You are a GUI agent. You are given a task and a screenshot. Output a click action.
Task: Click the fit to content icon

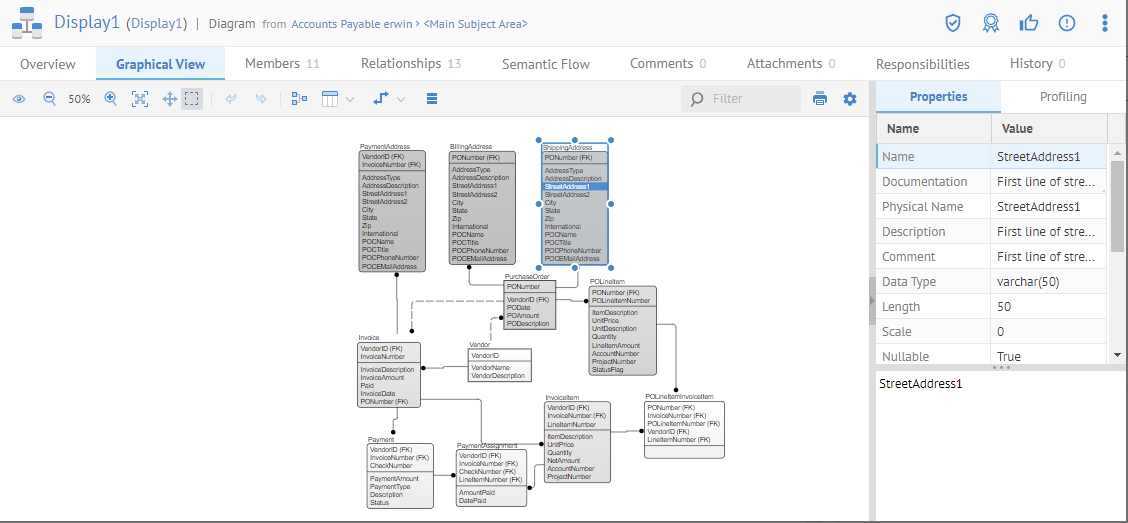point(140,99)
